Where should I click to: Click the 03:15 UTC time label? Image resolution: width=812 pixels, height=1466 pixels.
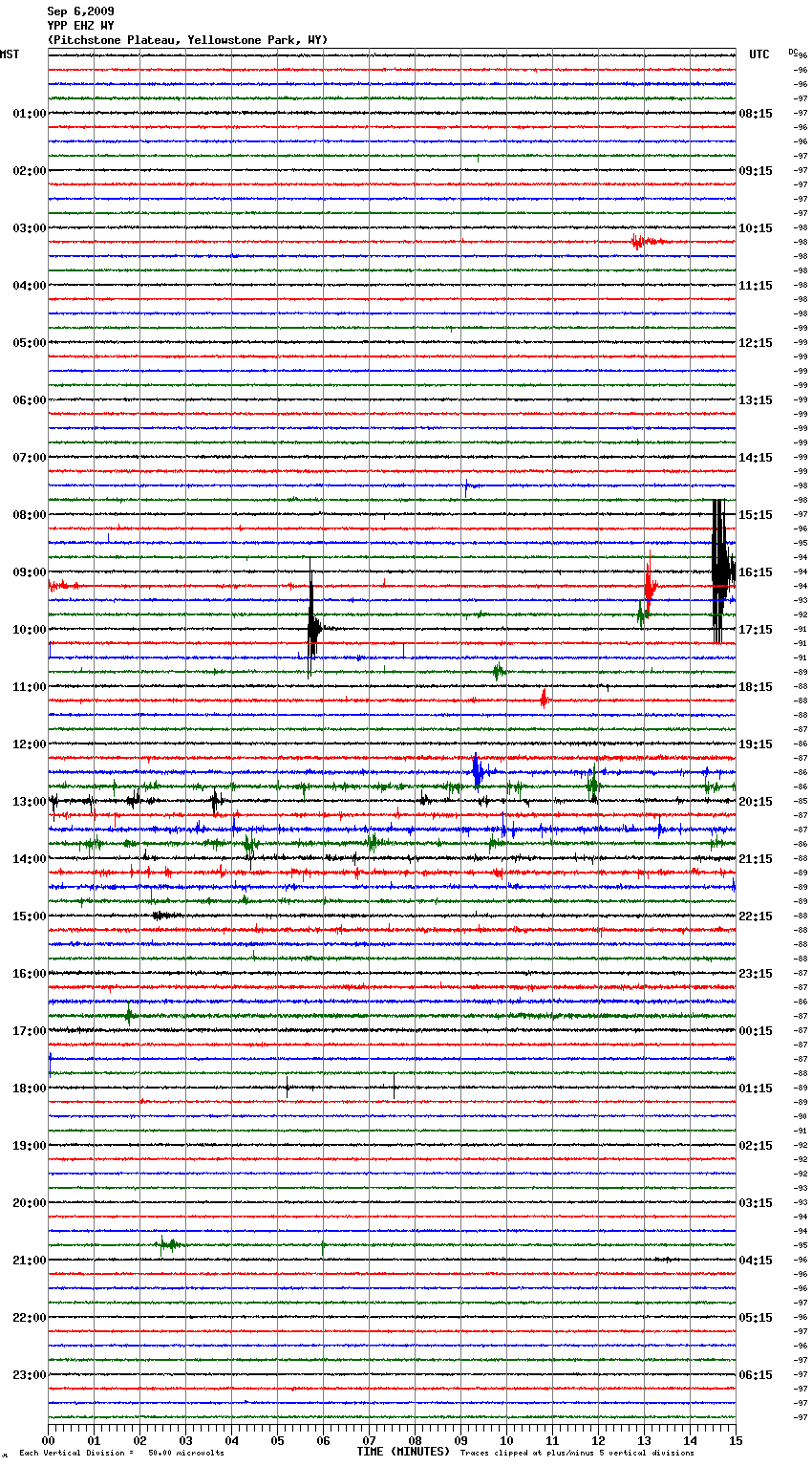click(x=756, y=1203)
